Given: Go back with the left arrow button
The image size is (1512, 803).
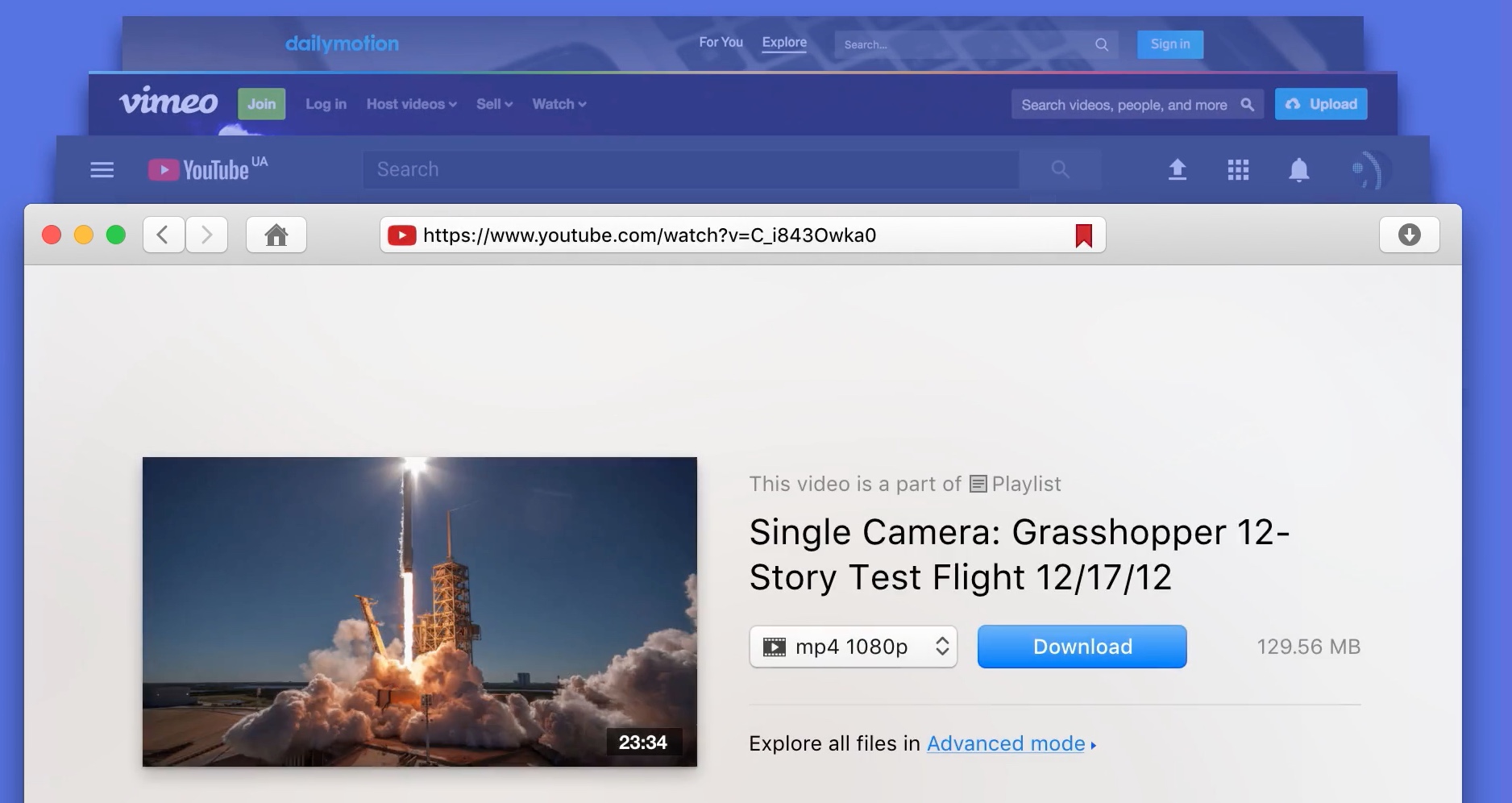Looking at the screenshot, I should (164, 235).
